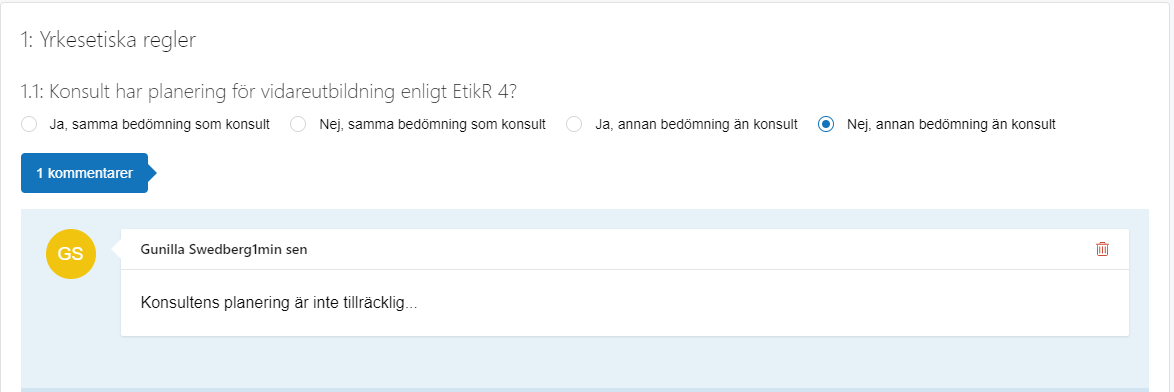This screenshot has width=1174, height=392.
Task: Click label text 'Nej, samma bedömning som konsult'
Action: pos(432,124)
